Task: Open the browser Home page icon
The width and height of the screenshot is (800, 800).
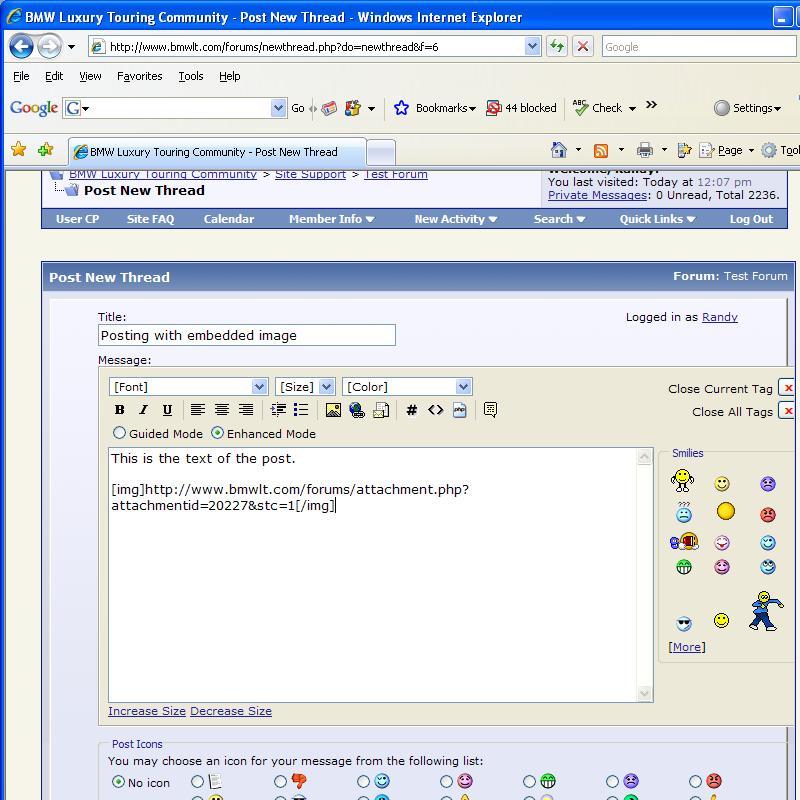Action: tap(559, 150)
